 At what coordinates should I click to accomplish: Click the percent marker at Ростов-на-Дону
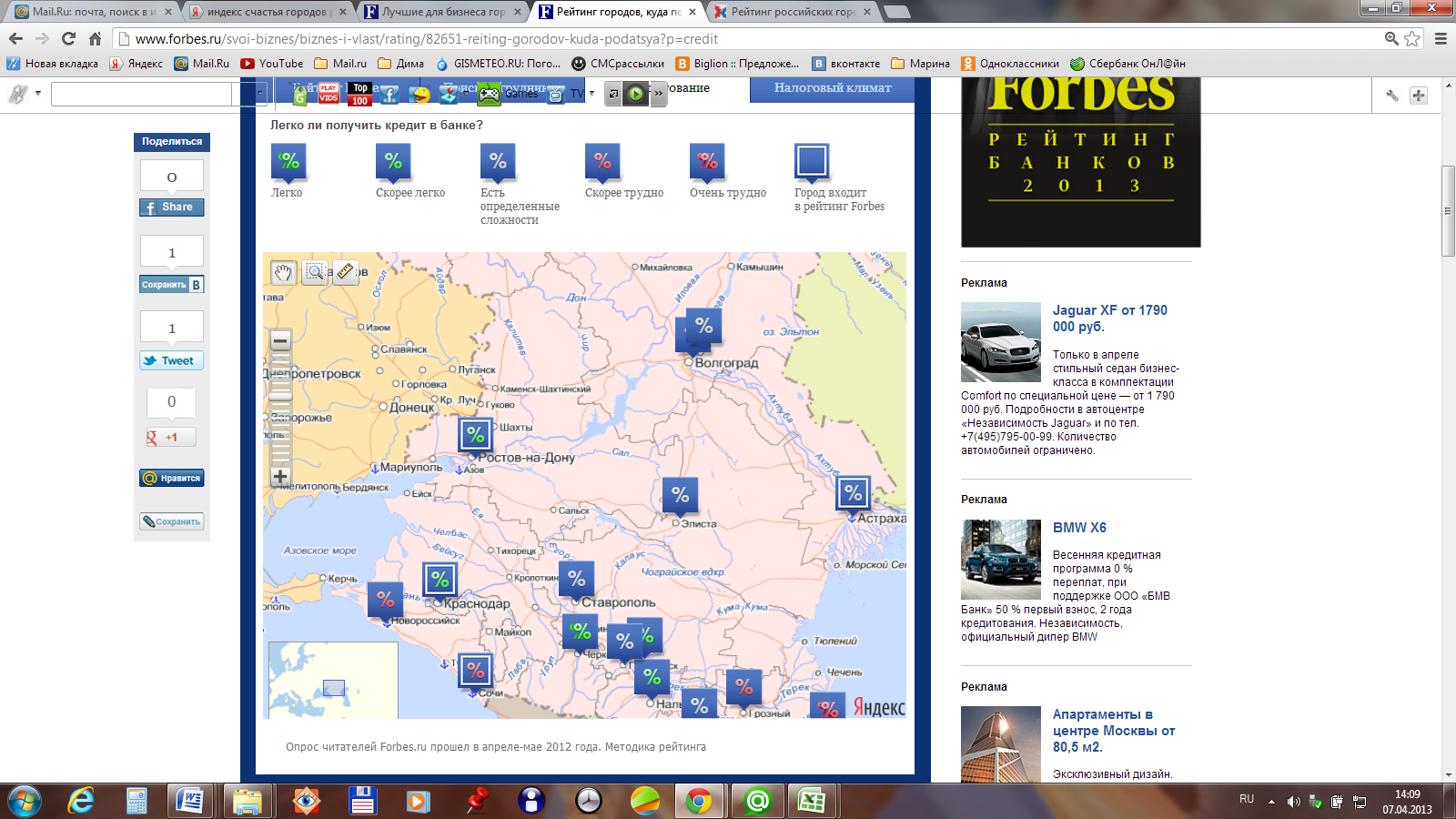(x=475, y=435)
